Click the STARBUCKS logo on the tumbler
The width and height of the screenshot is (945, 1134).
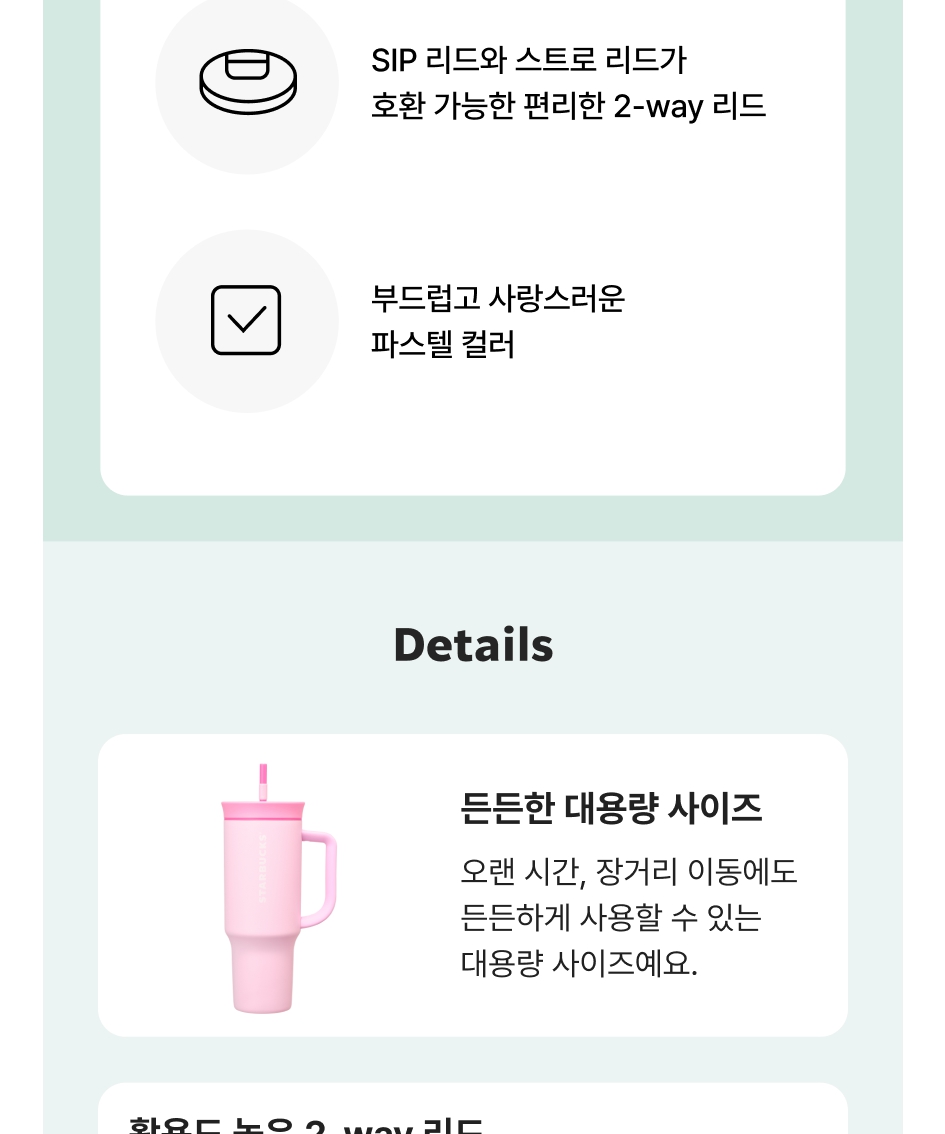click(263, 867)
